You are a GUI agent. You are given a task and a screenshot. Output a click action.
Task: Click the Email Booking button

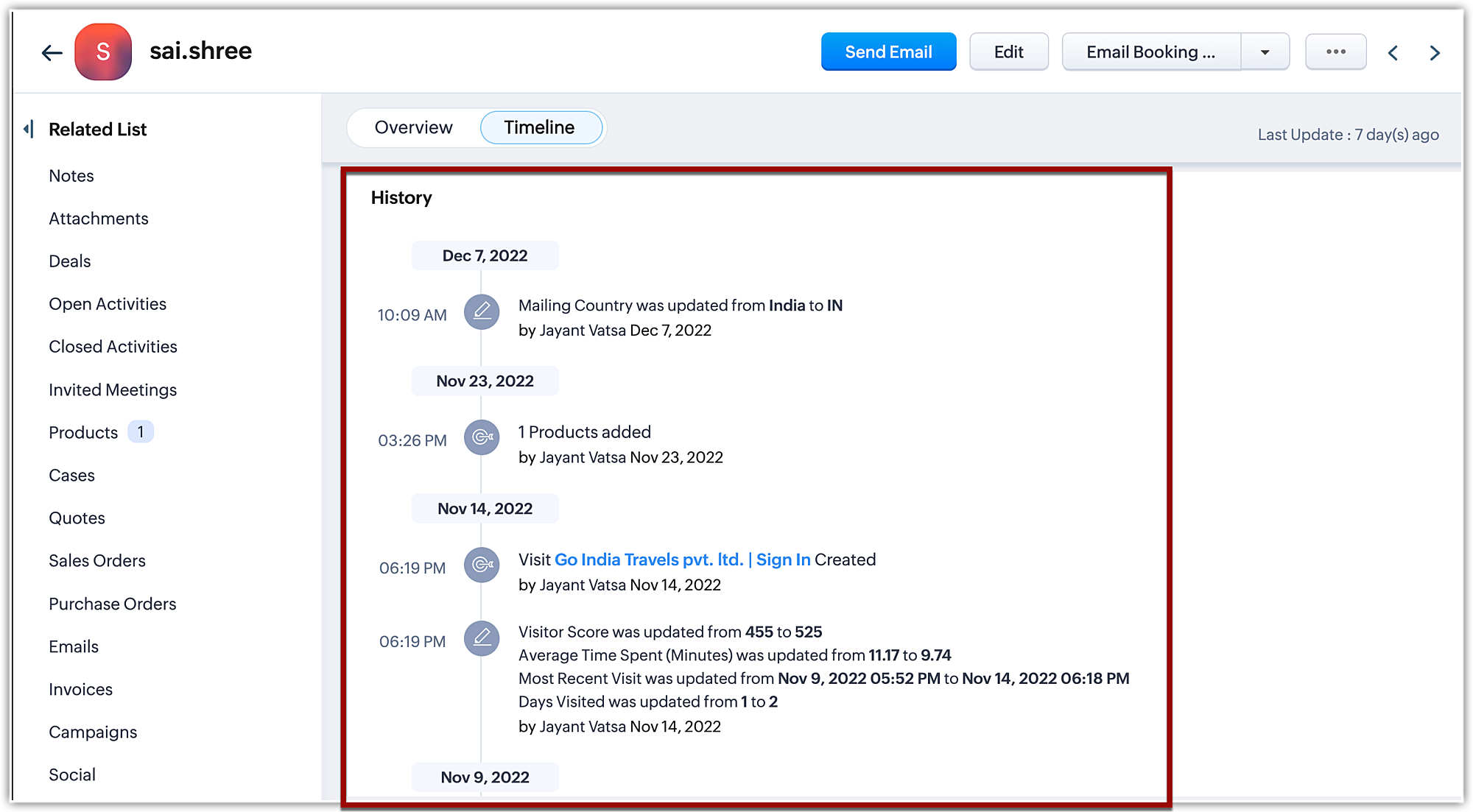[1150, 52]
